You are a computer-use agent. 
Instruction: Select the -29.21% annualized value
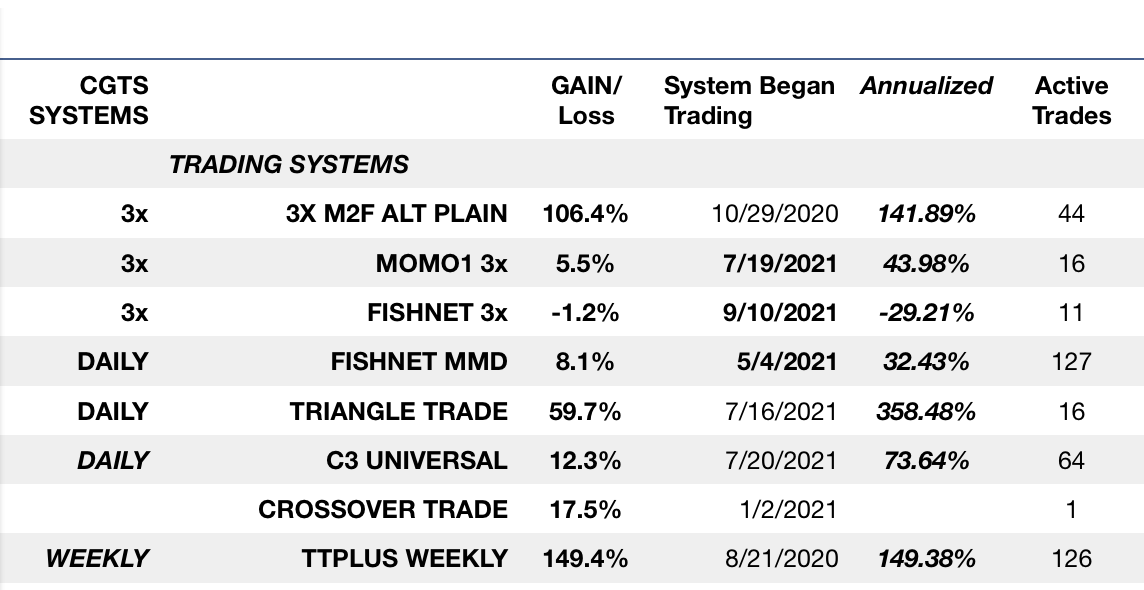(926, 312)
